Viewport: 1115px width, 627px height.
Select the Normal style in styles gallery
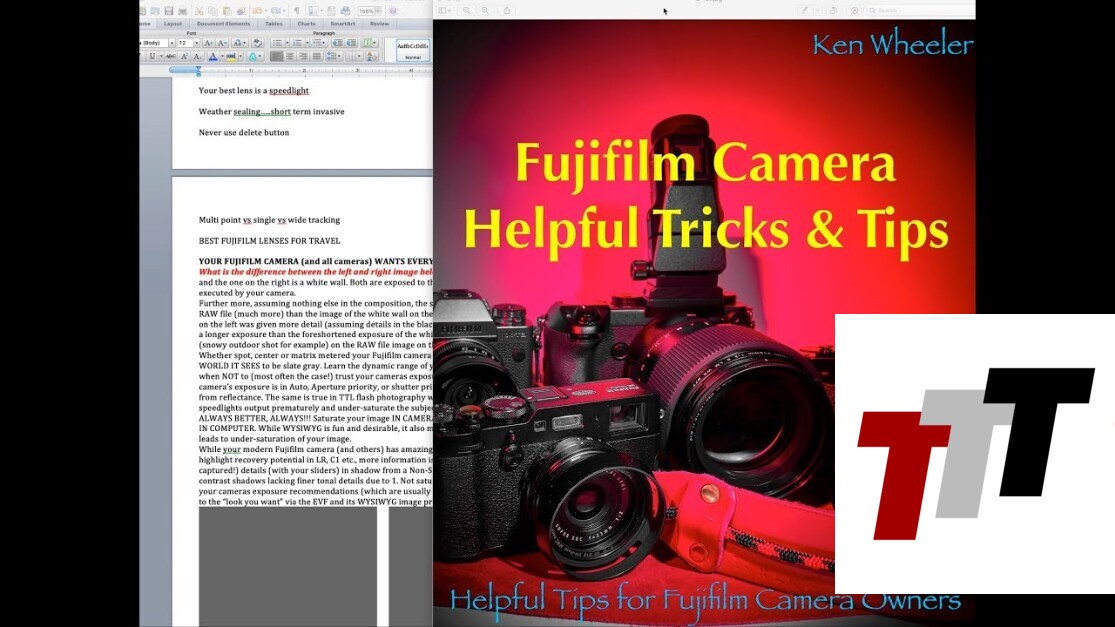[x=413, y=50]
